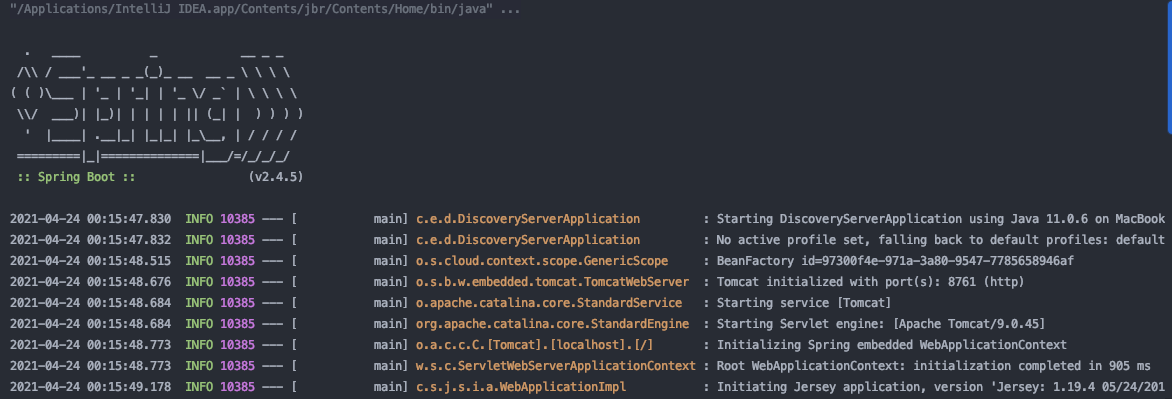Click the blue console scrollbar thumb
Screen dimensions: 1172x399
1169,66
